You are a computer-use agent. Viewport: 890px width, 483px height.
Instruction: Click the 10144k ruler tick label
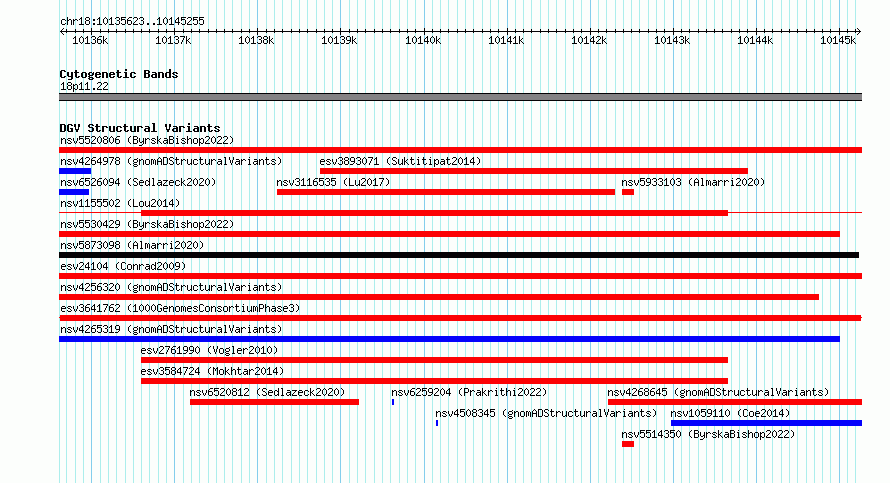coord(755,40)
